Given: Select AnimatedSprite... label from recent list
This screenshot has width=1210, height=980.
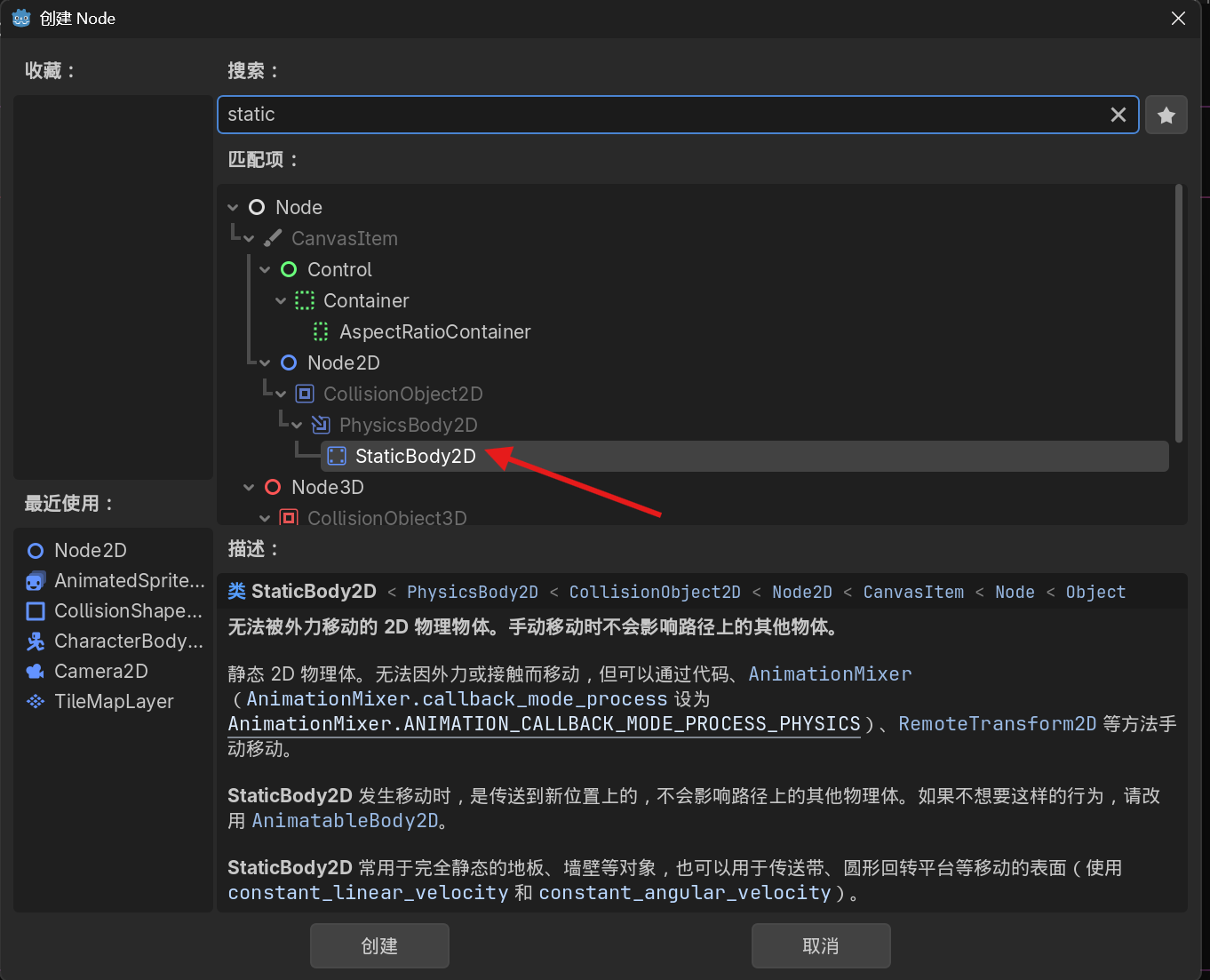Looking at the screenshot, I should (130, 581).
